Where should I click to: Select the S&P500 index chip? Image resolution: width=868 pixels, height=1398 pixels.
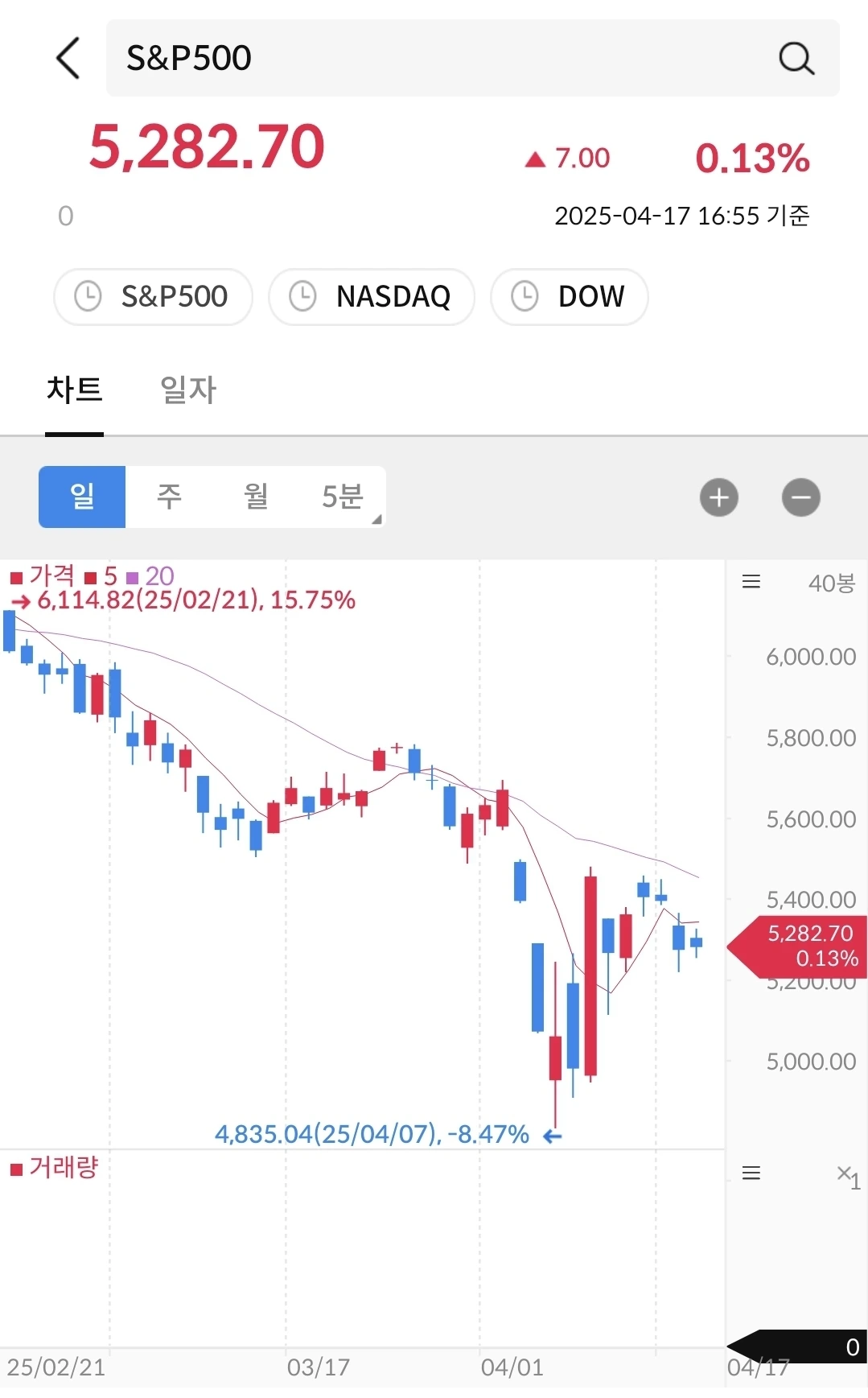(x=153, y=296)
